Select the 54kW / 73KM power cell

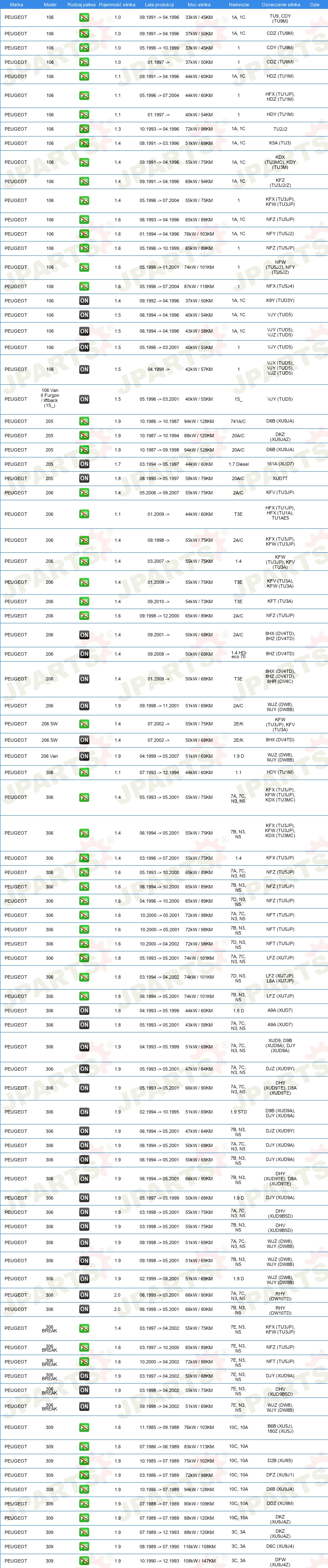199,601
